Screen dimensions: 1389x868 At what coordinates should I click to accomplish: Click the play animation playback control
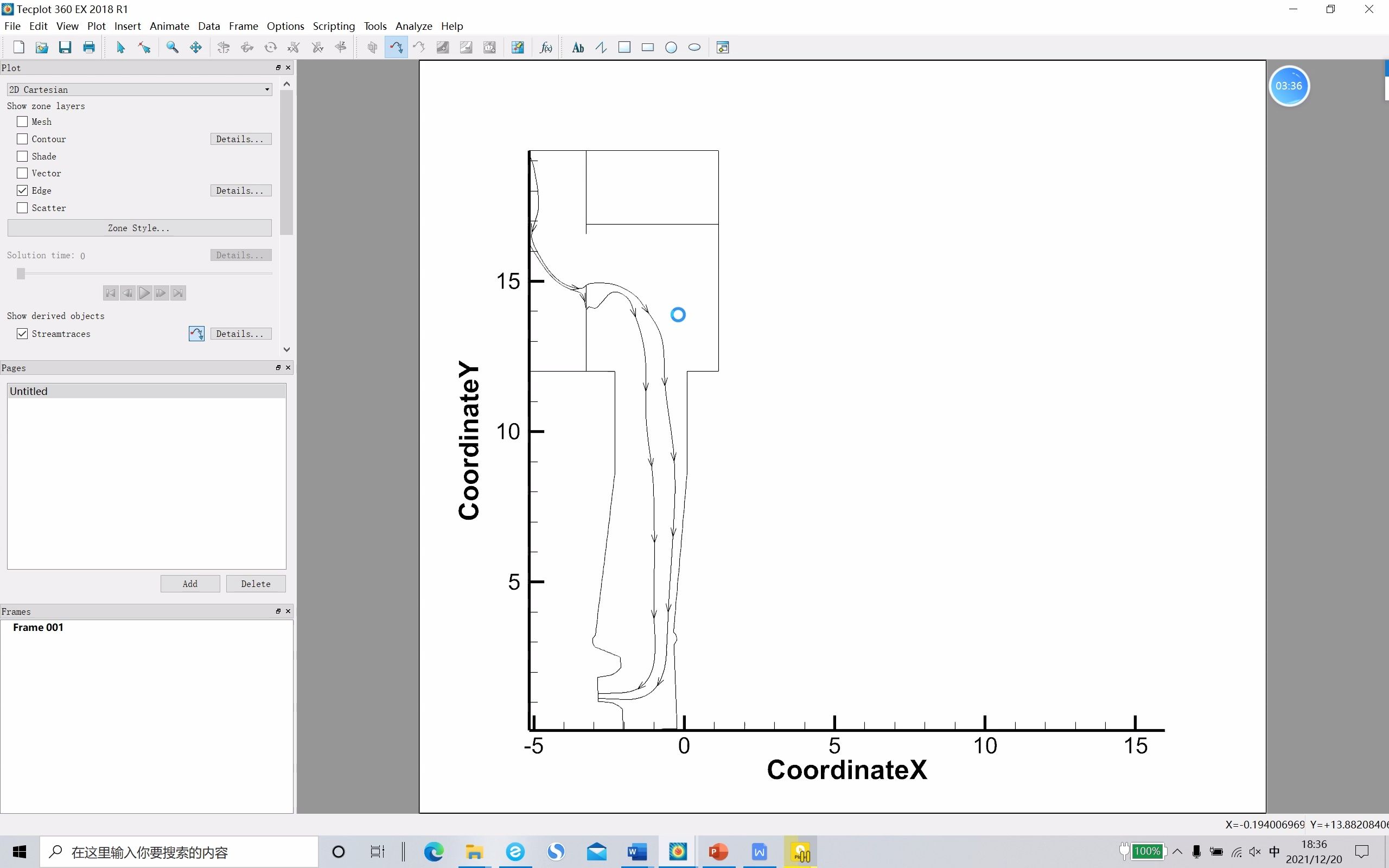144,293
